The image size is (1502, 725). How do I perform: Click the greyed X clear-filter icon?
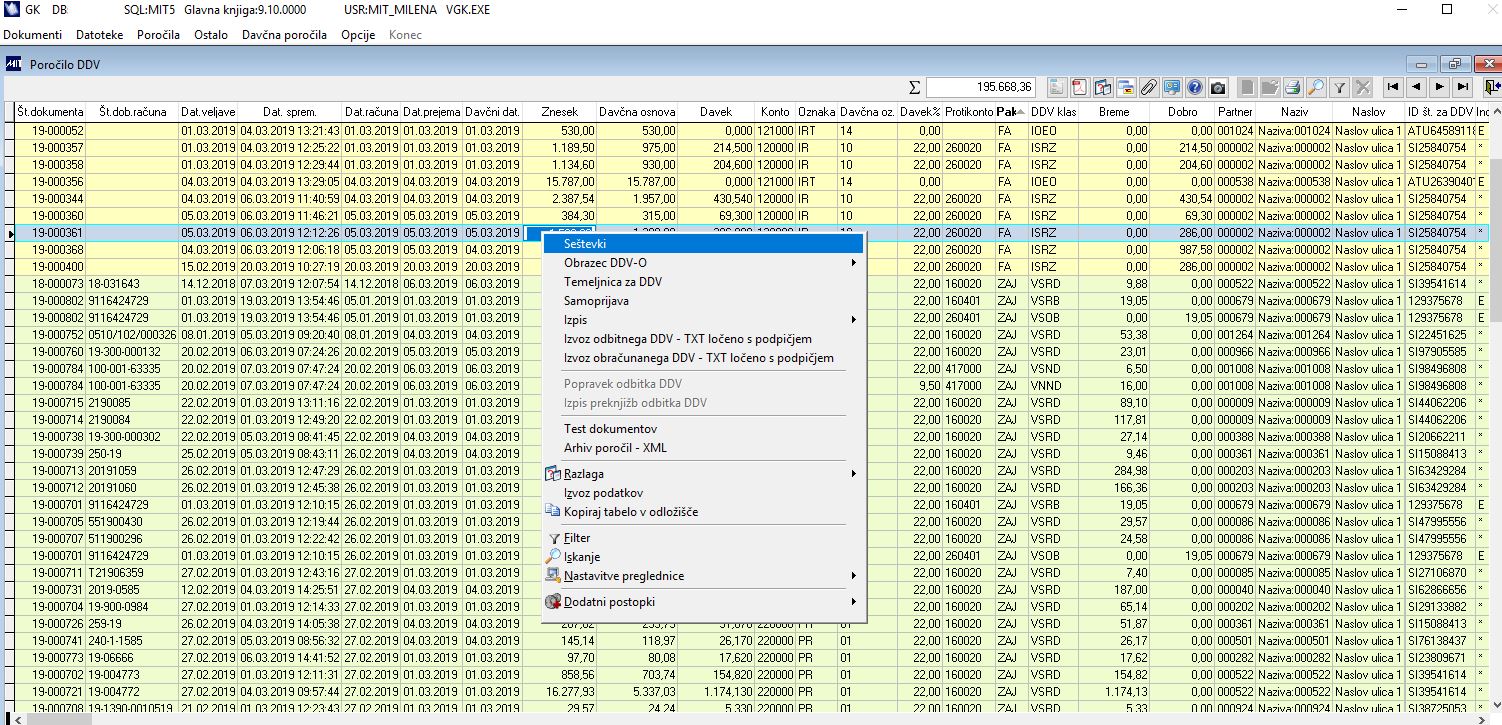(x=1362, y=87)
